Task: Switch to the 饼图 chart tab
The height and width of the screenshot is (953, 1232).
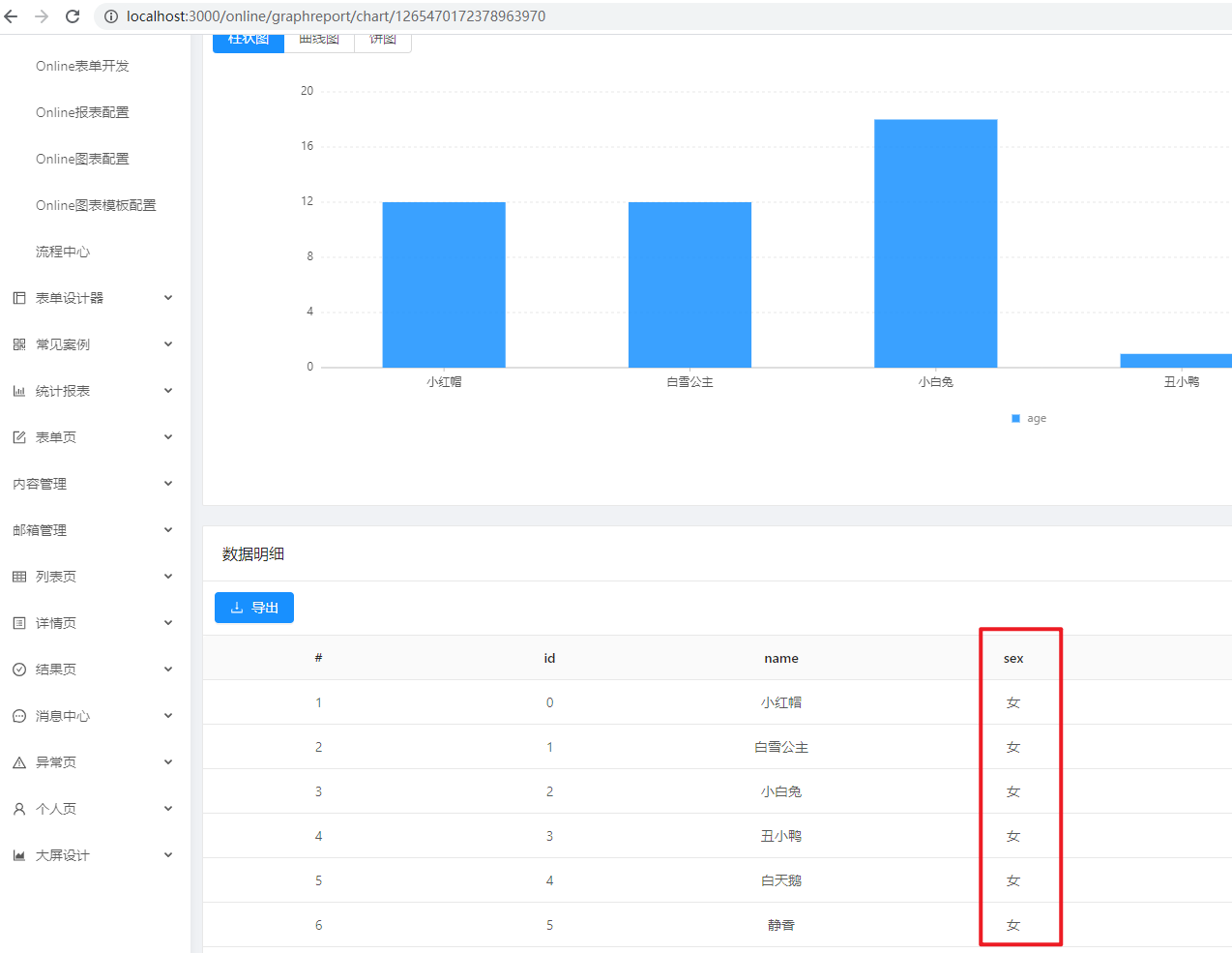Action: coord(383,41)
